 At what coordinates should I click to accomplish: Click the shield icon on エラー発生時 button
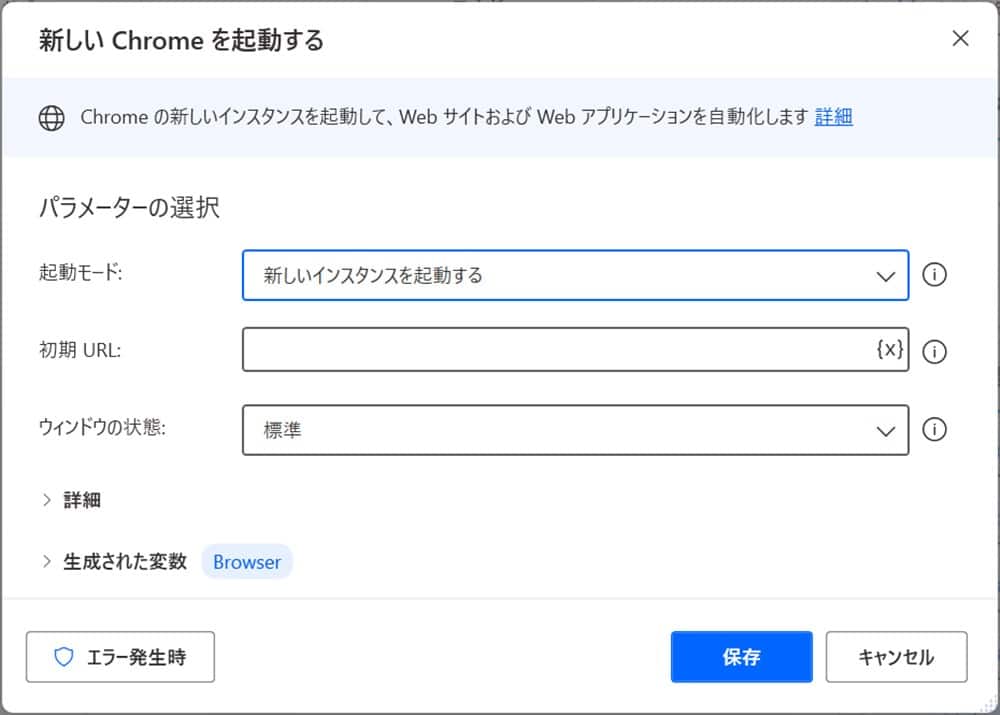point(64,657)
